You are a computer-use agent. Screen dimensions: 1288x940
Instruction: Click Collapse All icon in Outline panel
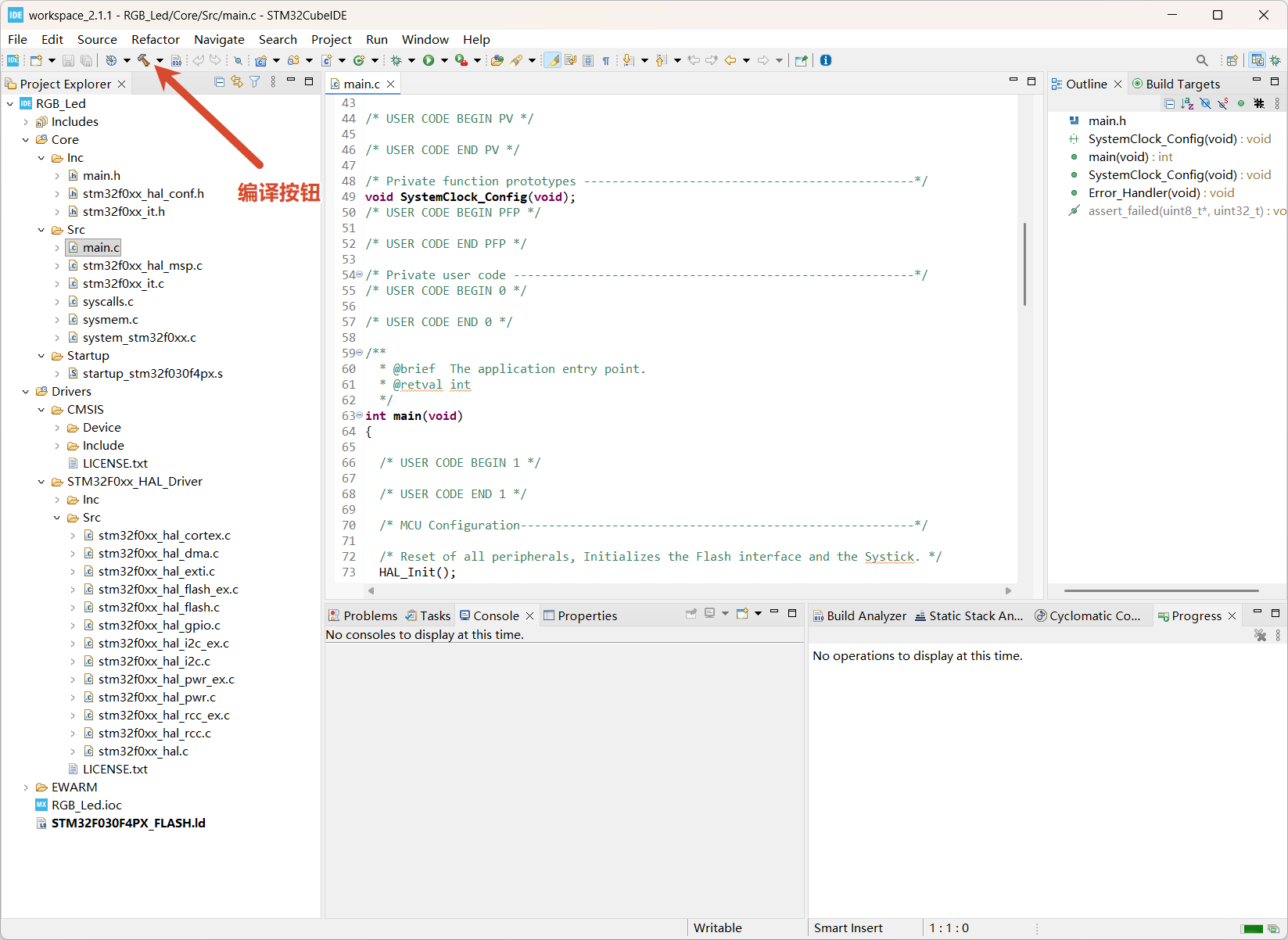(1170, 103)
